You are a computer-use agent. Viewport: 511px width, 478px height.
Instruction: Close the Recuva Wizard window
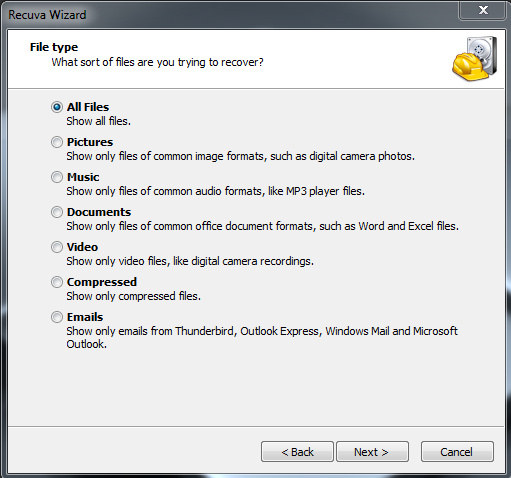pyautogui.click(x=483, y=11)
